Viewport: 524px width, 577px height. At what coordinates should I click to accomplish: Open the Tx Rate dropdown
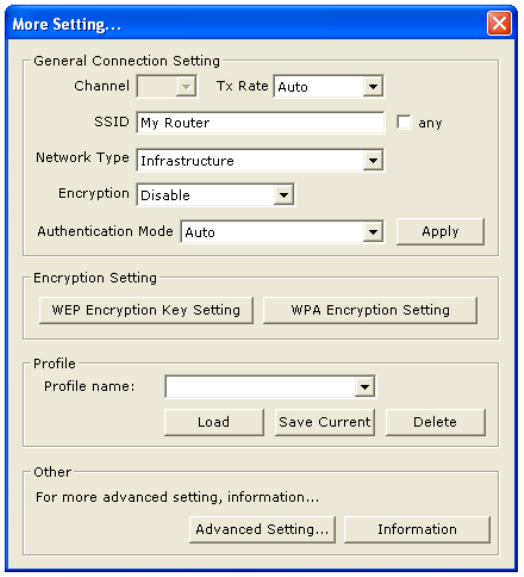click(x=373, y=87)
